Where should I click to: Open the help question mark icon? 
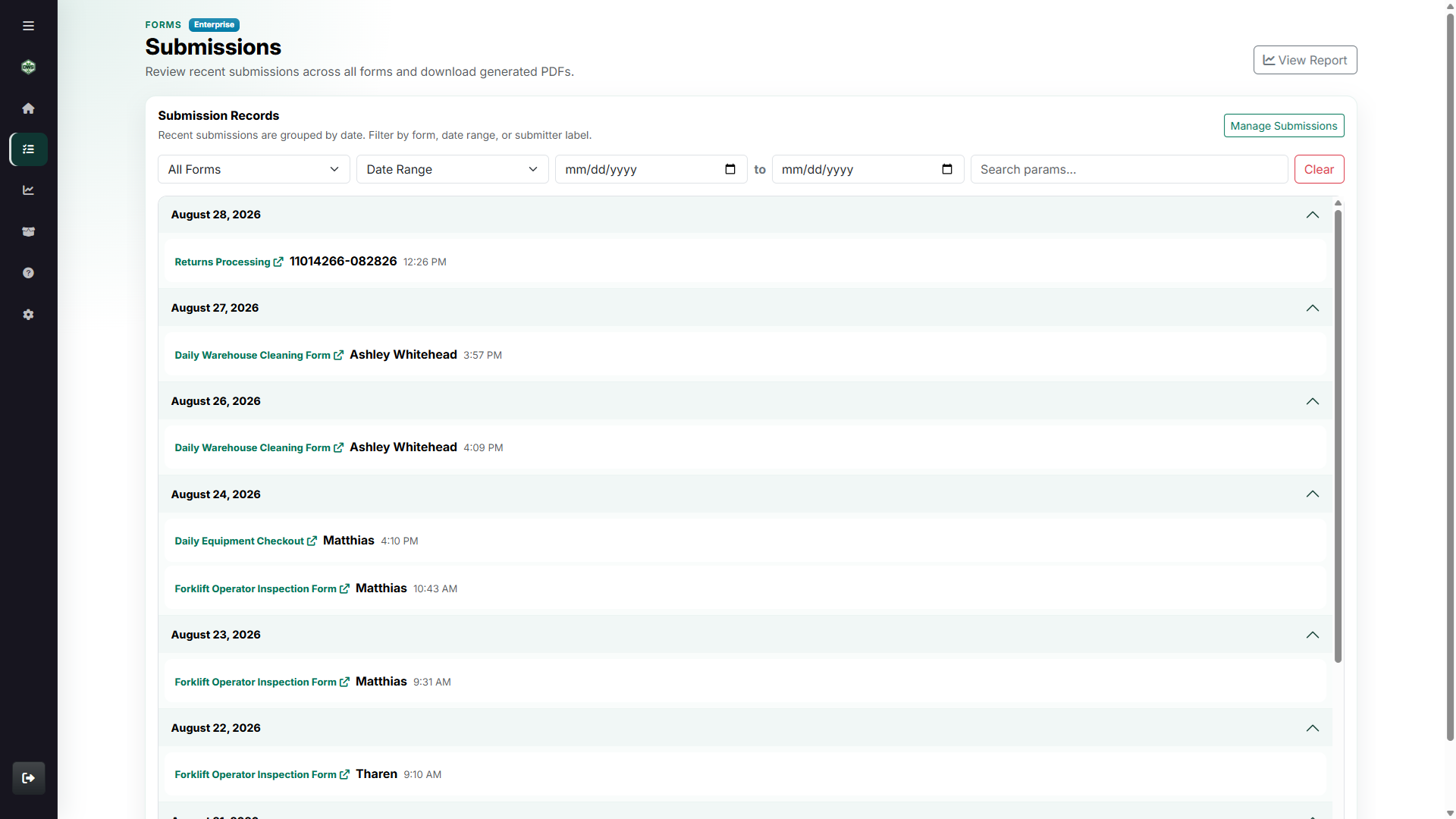28,273
